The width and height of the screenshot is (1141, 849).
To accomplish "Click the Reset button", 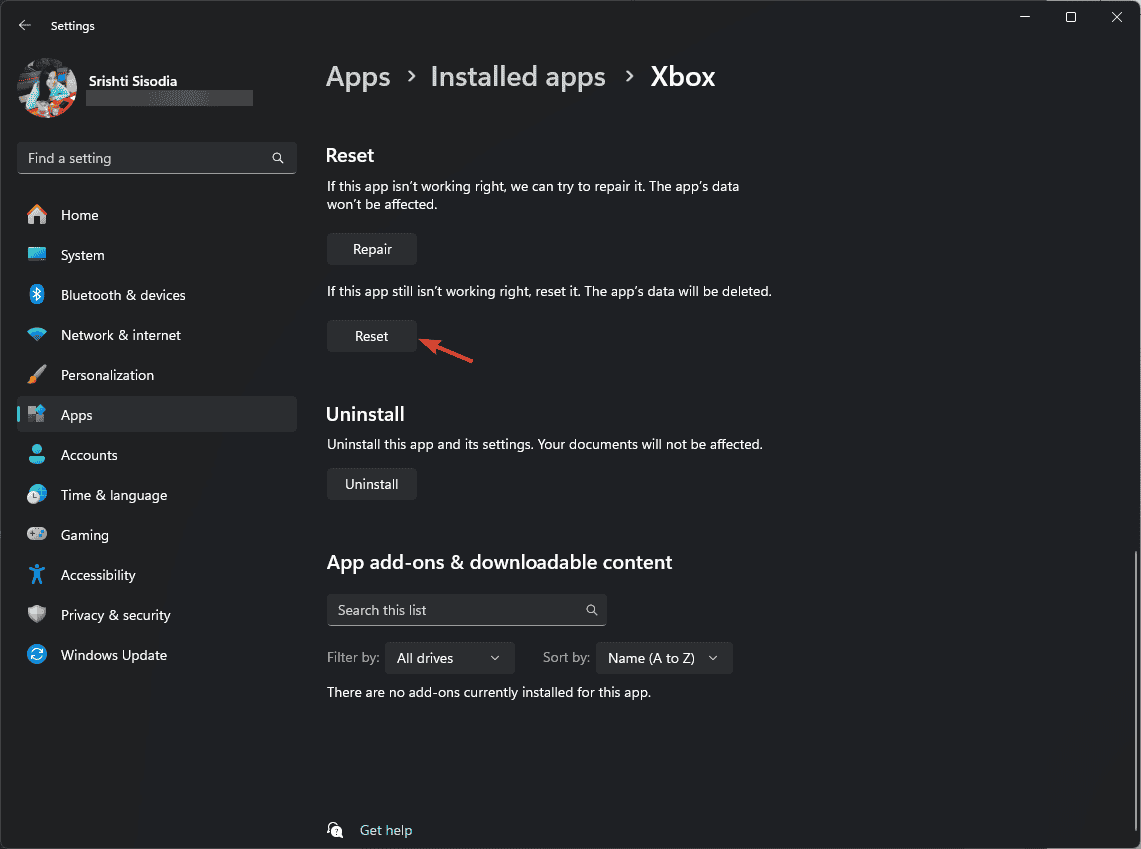I will coord(372,336).
